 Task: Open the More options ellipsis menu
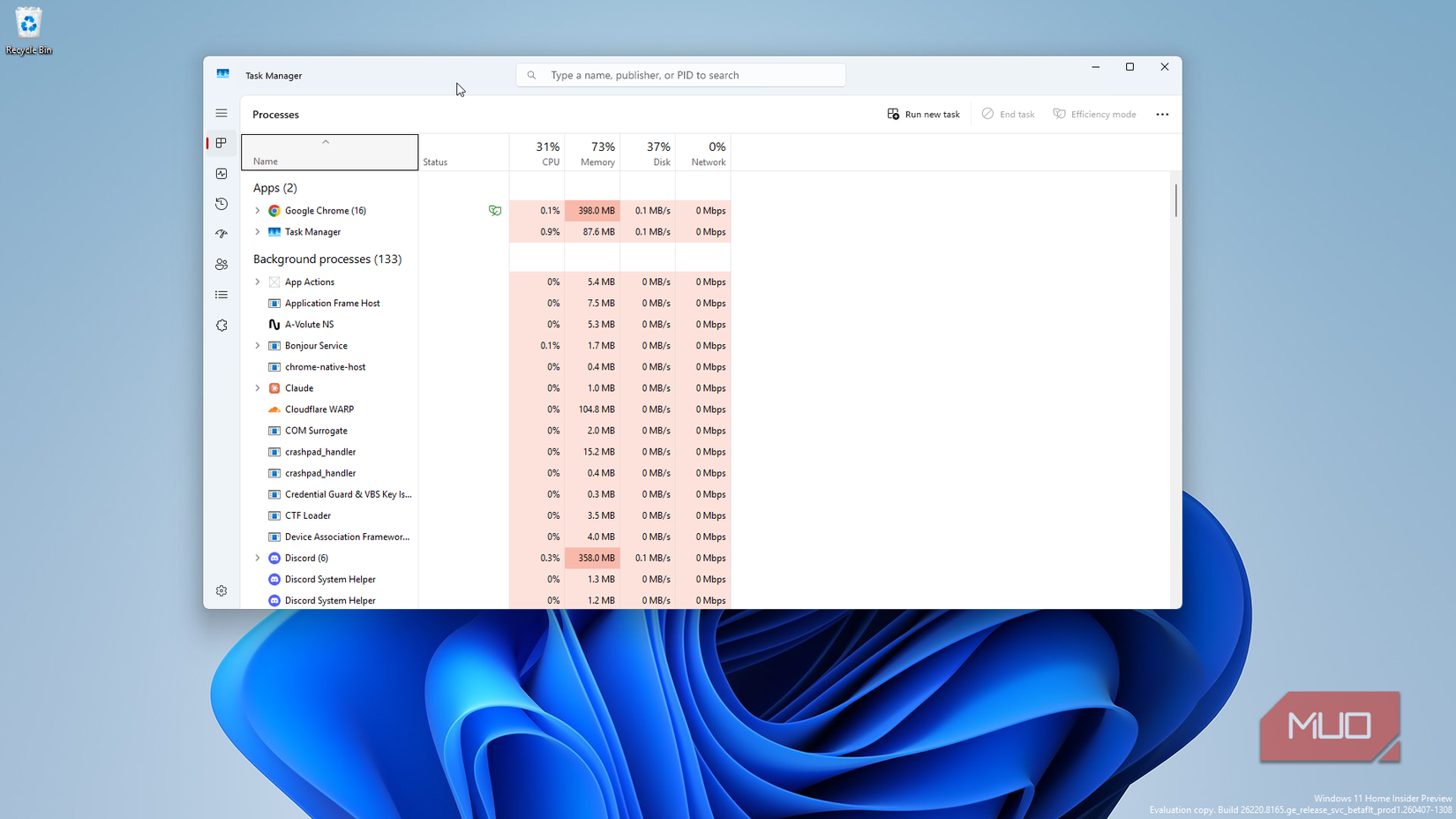[1162, 114]
